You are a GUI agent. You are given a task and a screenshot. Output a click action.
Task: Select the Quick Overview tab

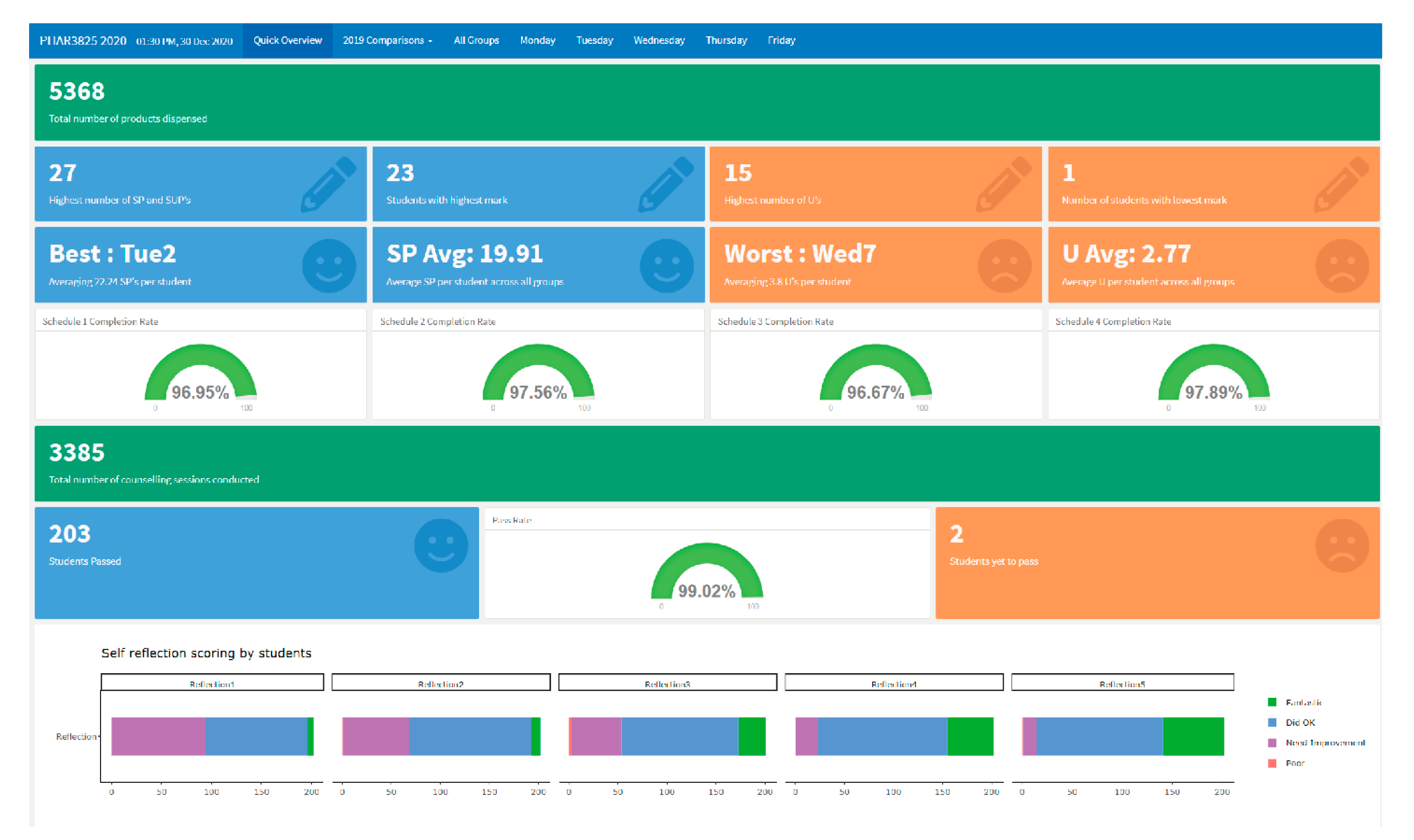(288, 40)
